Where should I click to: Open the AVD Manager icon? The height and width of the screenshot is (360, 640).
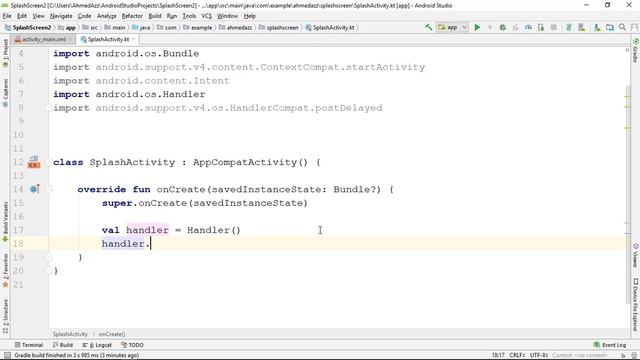click(582, 27)
